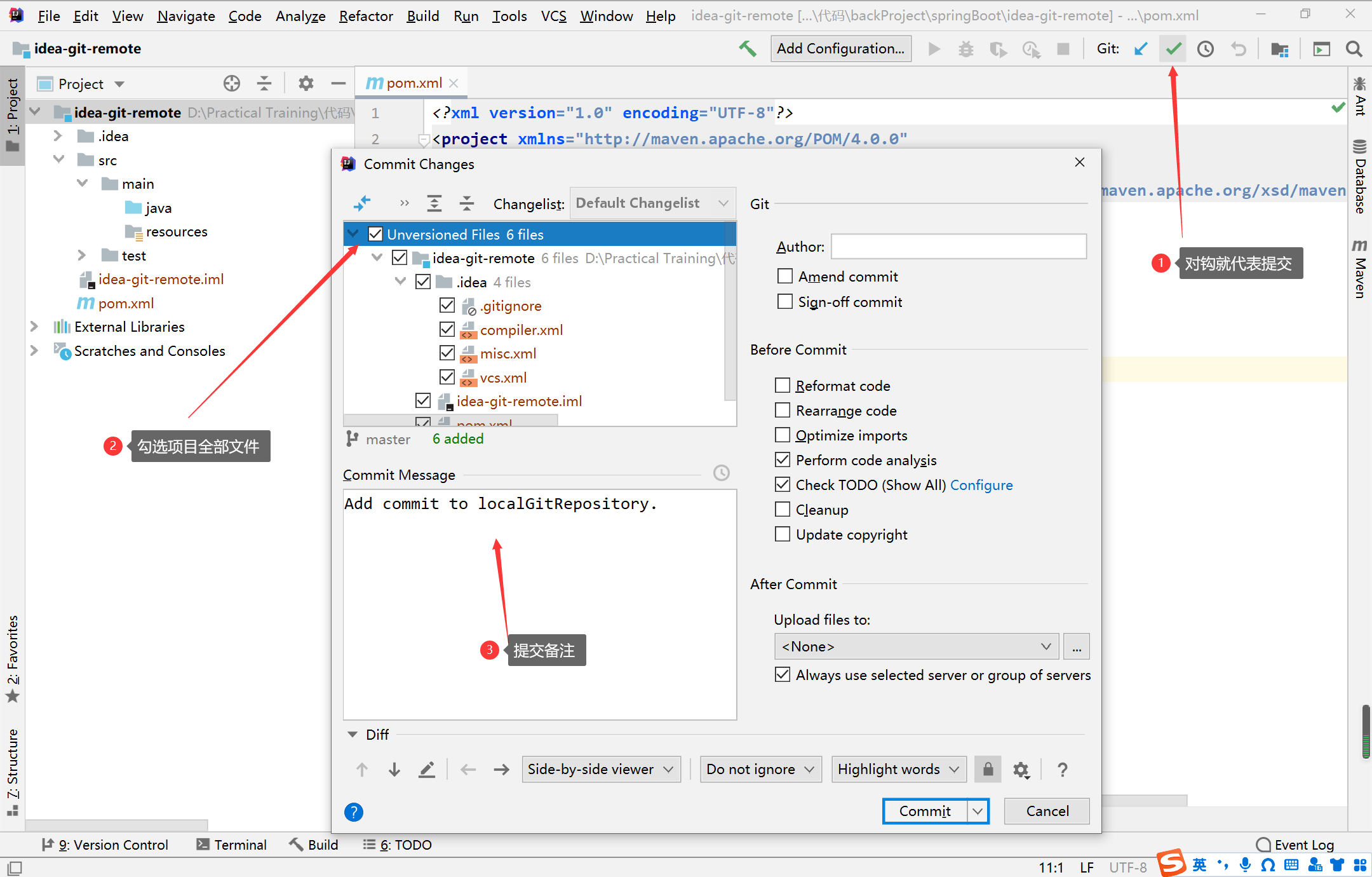Click into the Commit Message text area
The height and width of the screenshot is (877, 1372).
[540, 604]
